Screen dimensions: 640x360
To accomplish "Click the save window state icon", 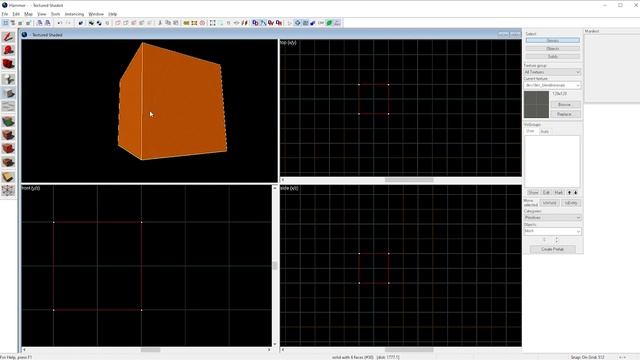I will [x=47, y=23].
